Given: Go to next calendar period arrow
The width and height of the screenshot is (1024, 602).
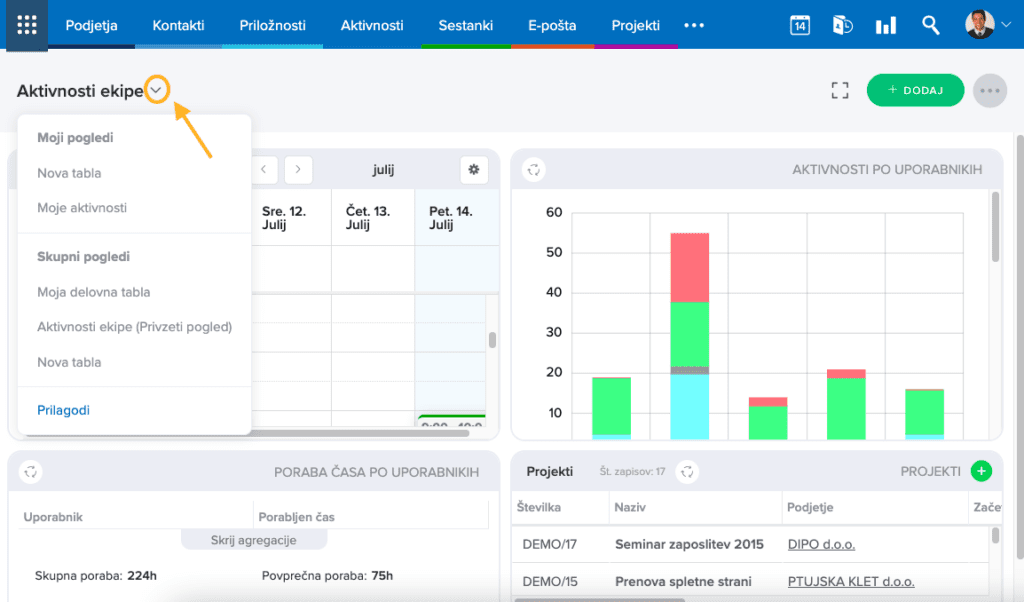Looking at the screenshot, I should coord(298,170).
